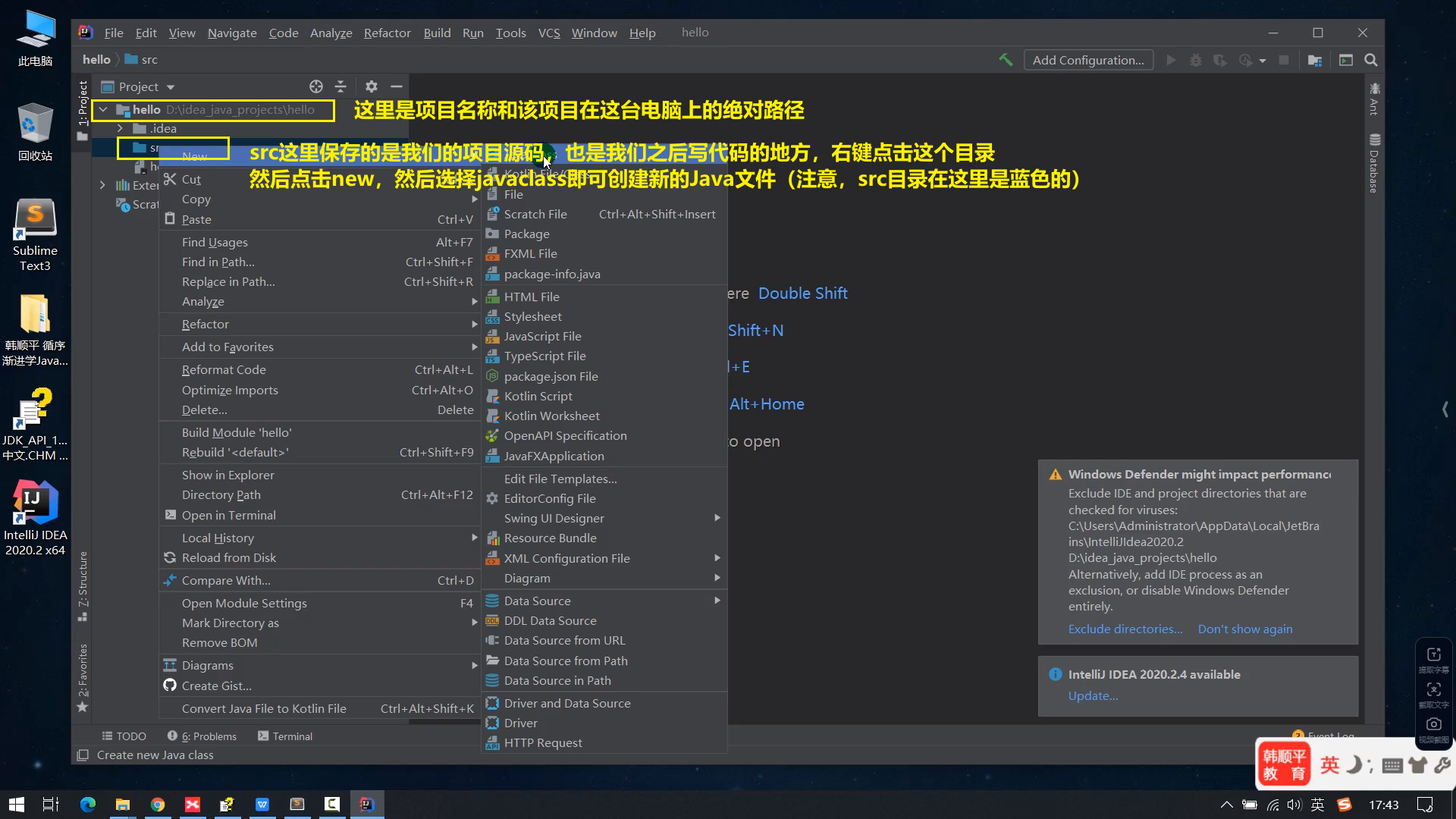Viewport: 1456px width, 819px height.
Task: Click the Project Structure toolbar icon
Action: (1315, 60)
